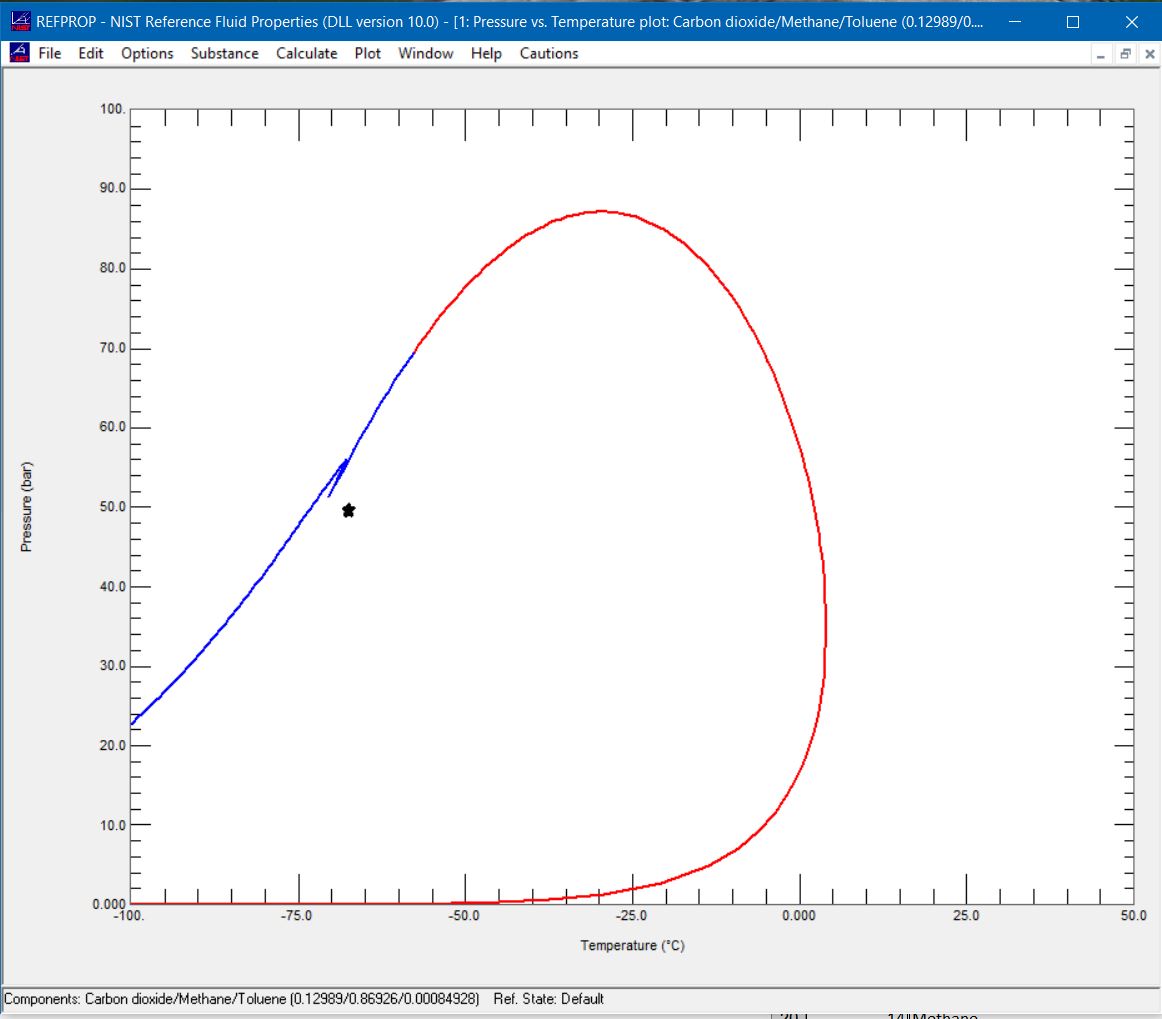
Task: Close the Pressure vs. Temperature plot window
Action: tap(1150, 53)
